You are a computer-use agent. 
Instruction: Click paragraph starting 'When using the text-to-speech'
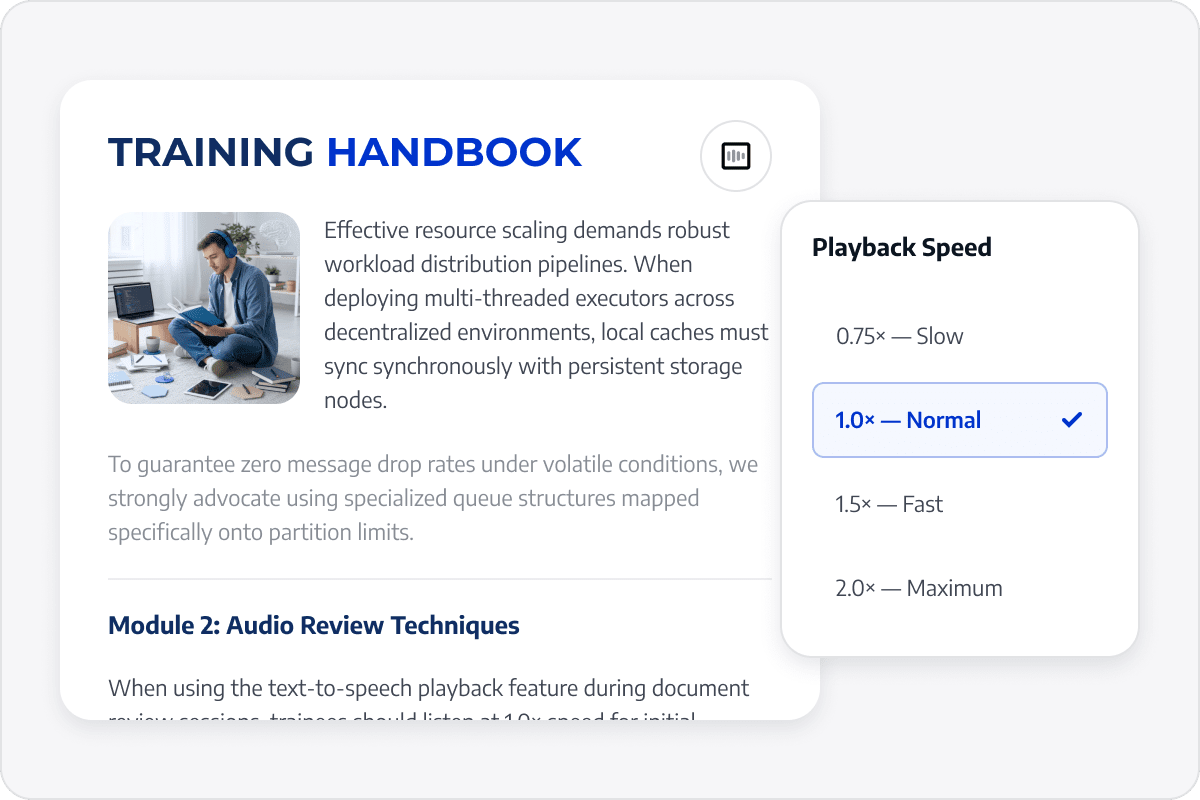click(429, 703)
